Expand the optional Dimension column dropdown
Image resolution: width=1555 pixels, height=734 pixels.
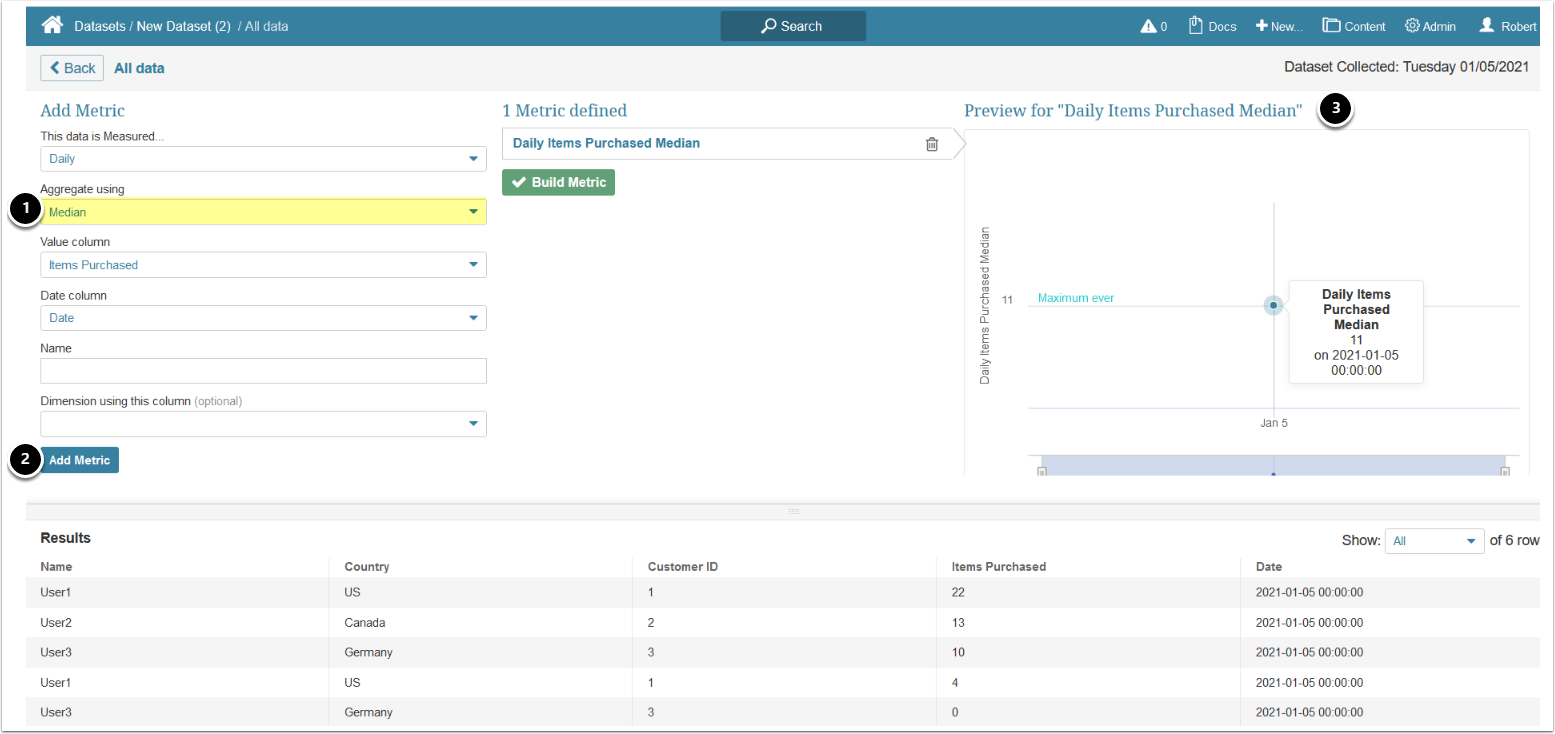(x=263, y=424)
